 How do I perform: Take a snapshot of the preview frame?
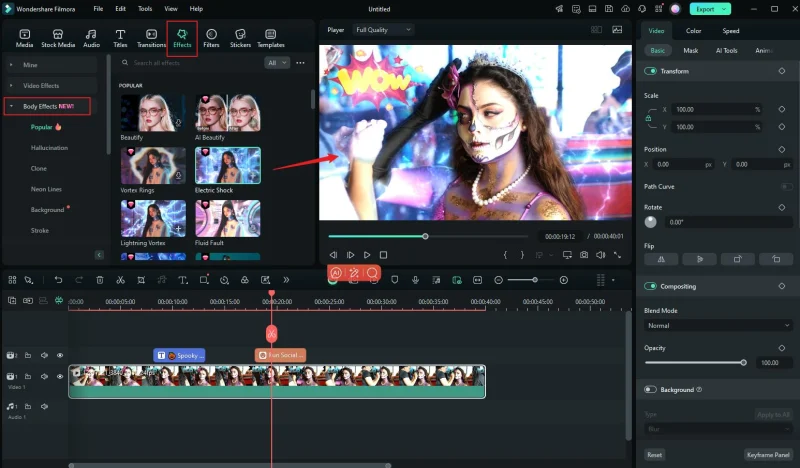pos(583,255)
